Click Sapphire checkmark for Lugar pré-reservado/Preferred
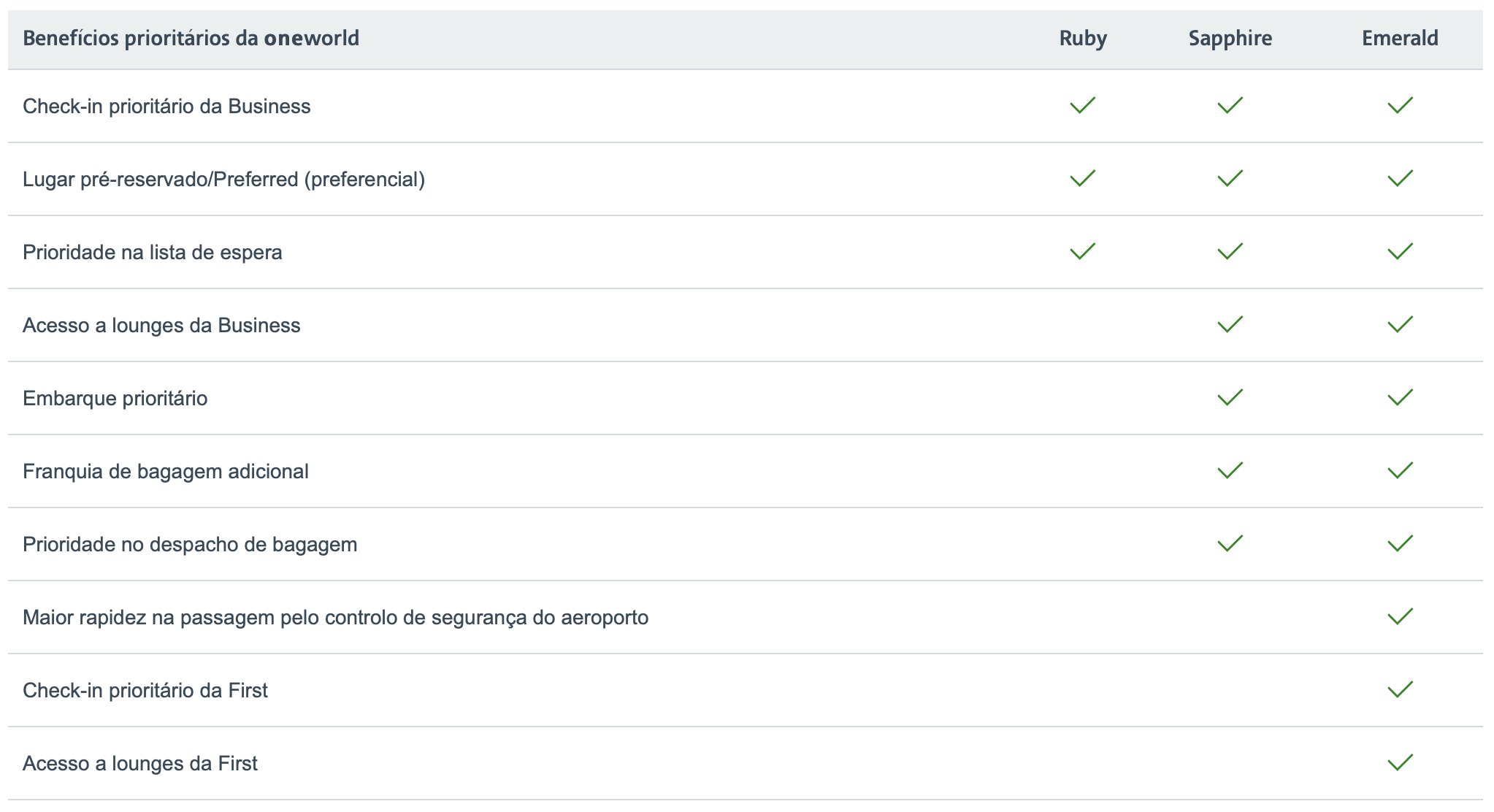 [x=1230, y=178]
